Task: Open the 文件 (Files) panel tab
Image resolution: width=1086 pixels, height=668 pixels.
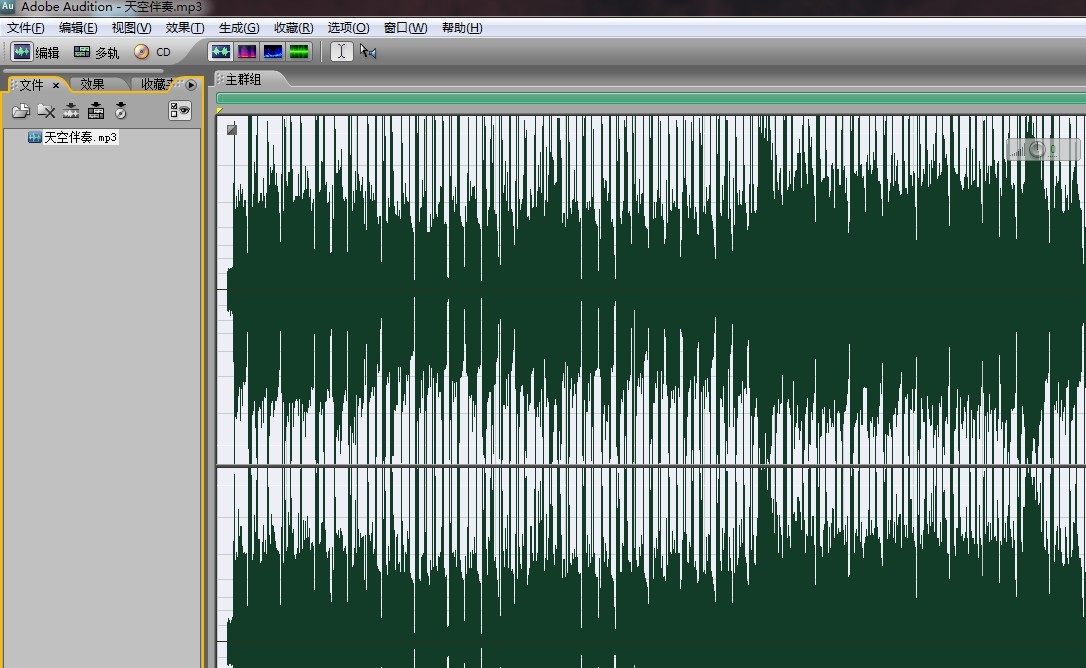Action: 31,85
